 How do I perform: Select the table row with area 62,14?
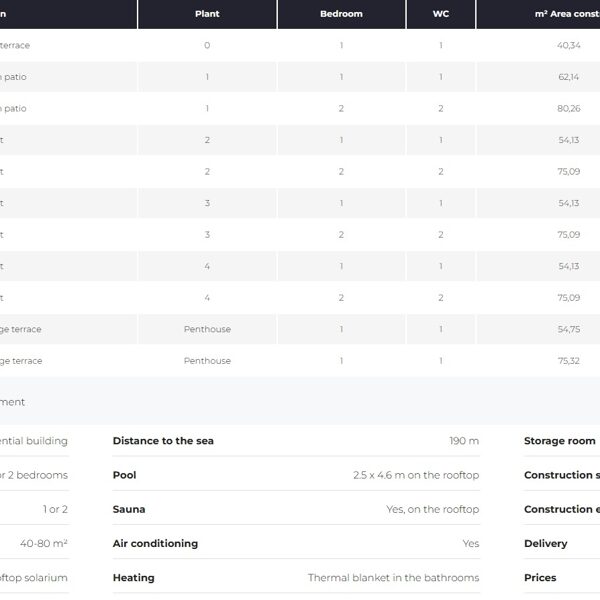click(567, 77)
